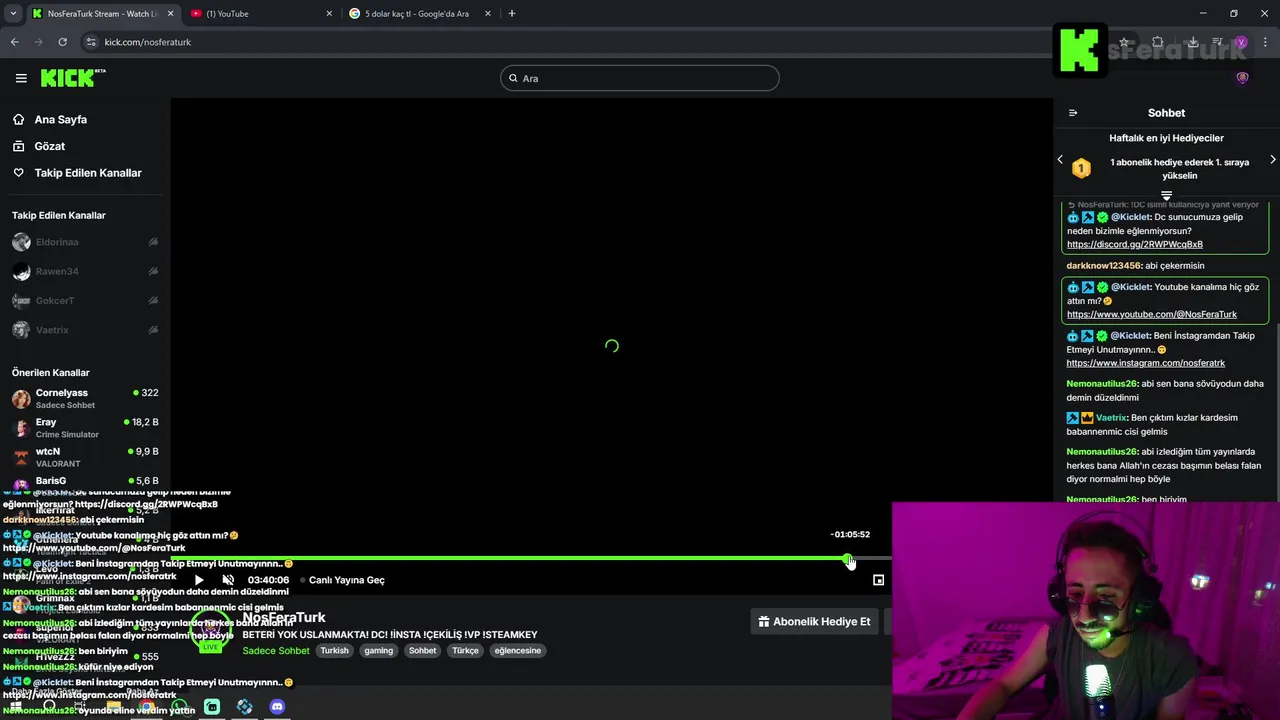Unmute the video player volume
Viewport: 1280px width, 720px height.
click(x=228, y=580)
